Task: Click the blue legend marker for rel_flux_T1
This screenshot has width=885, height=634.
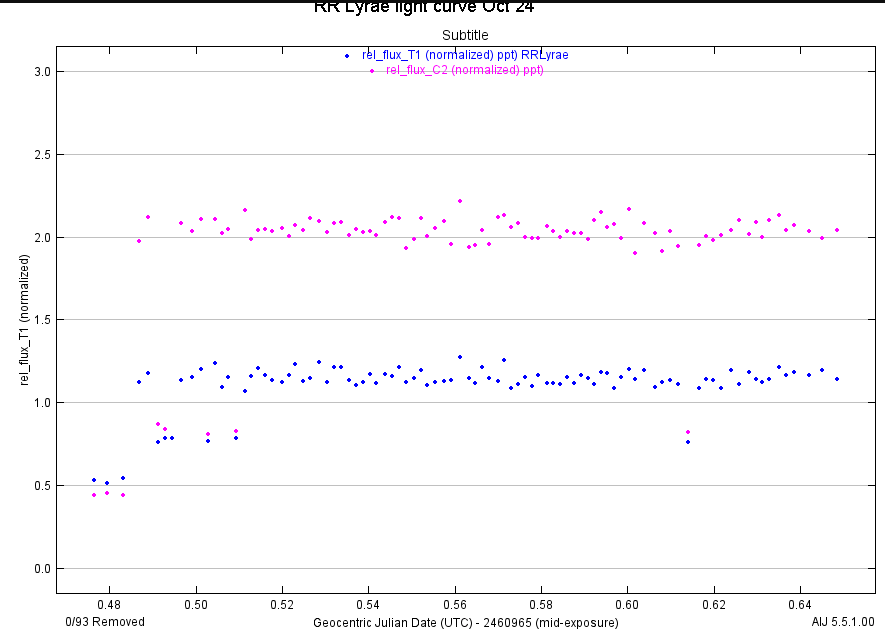Action: coord(347,55)
